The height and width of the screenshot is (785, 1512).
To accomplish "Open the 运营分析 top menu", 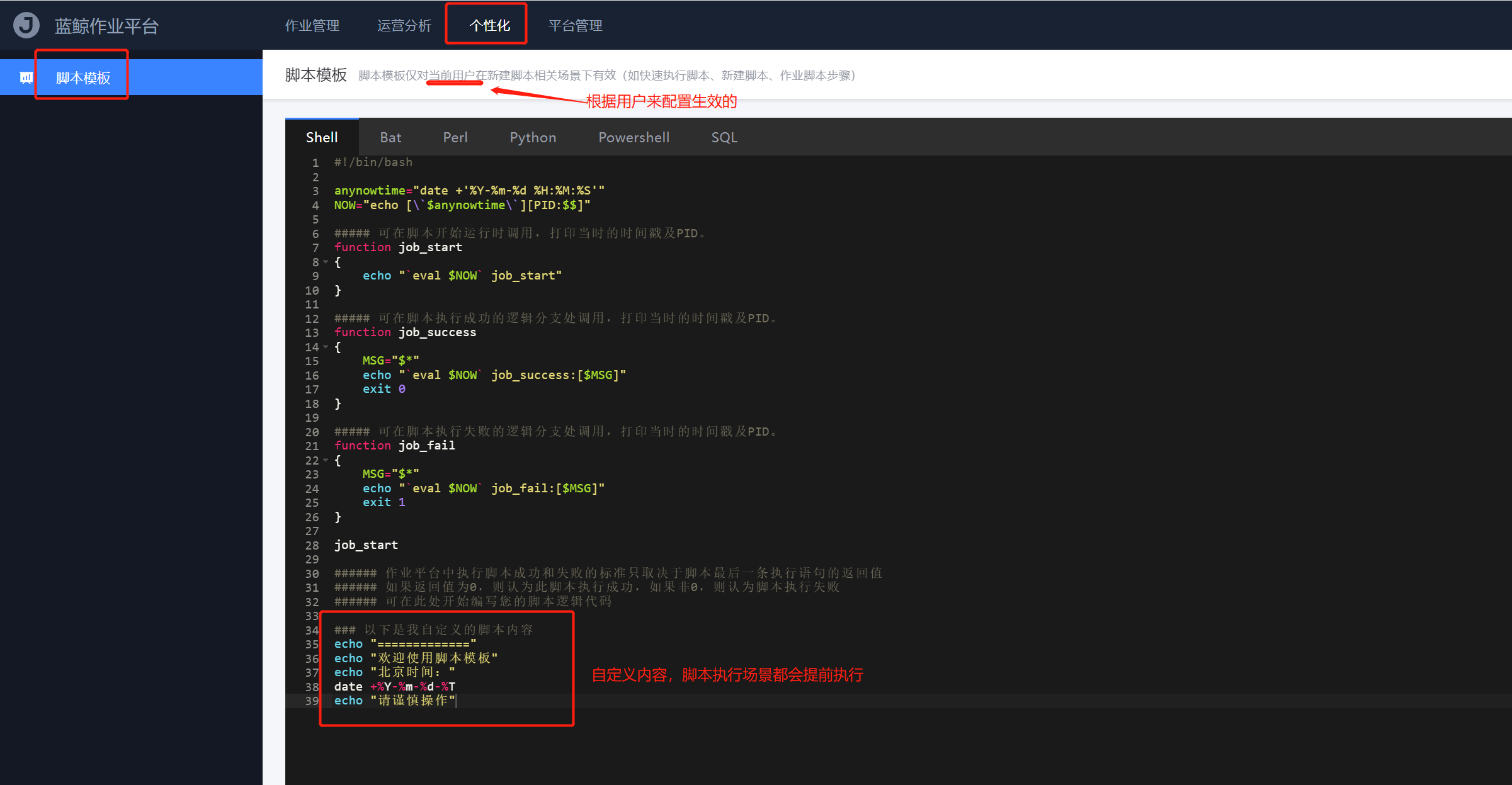I will click(x=404, y=26).
